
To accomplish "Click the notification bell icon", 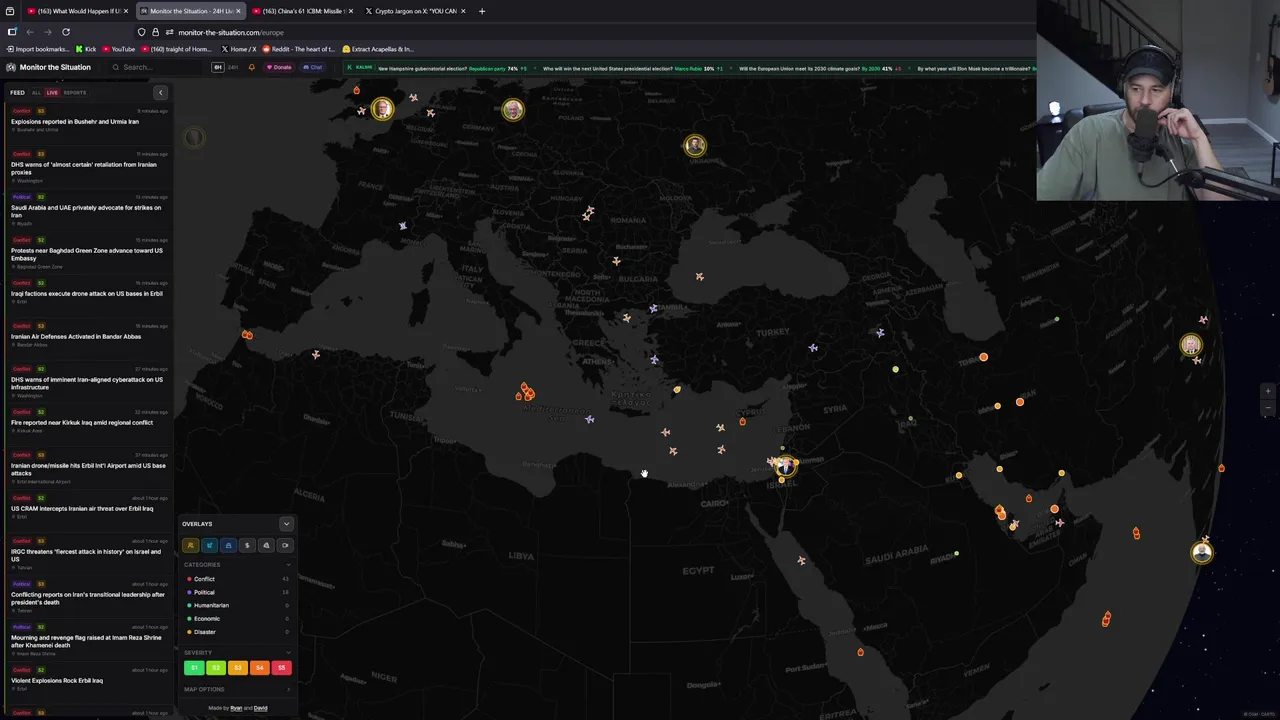I will 251,67.
